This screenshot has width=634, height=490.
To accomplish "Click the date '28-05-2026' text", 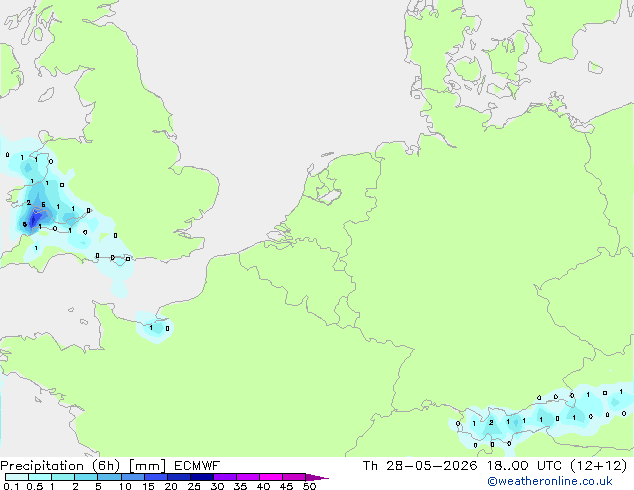I will (431, 466).
